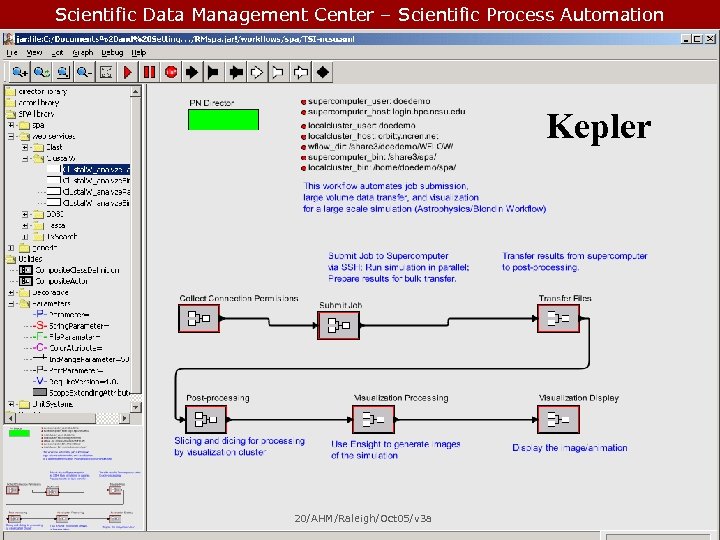Select the Visualization Display actor box
This screenshot has height=540, width=720.
coord(558,419)
